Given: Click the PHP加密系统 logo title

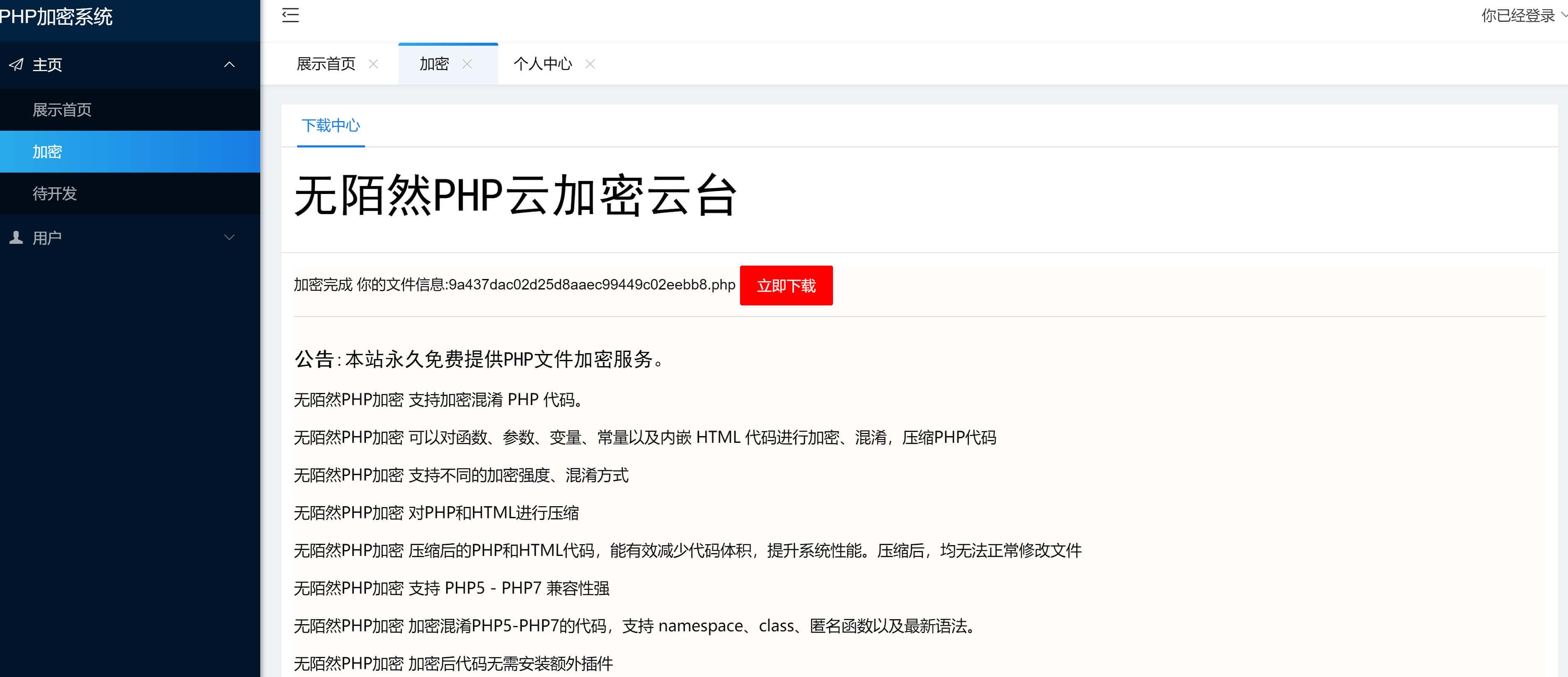Looking at the screenshot, I should 56,17.
